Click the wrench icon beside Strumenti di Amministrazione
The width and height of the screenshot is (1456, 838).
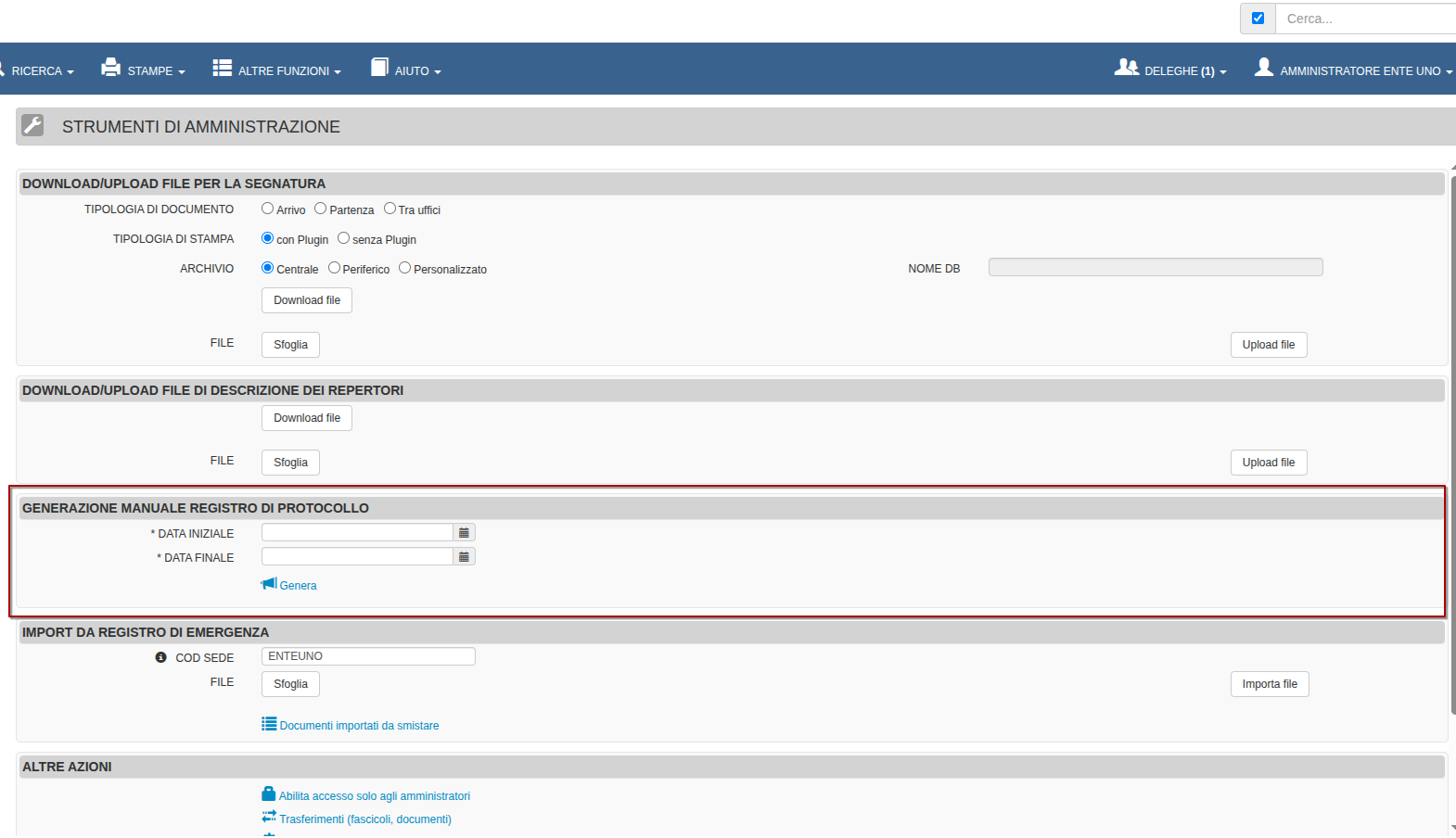coord(32,126)
